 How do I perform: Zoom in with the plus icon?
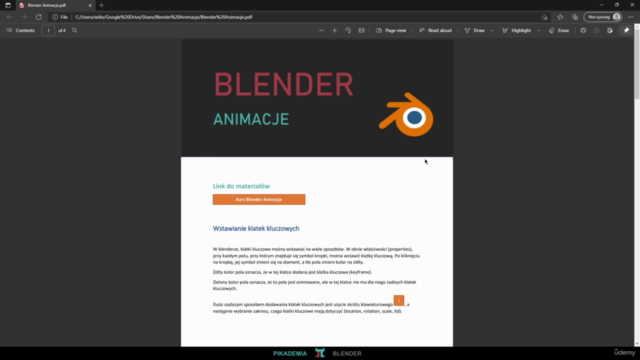click(335, 31)
